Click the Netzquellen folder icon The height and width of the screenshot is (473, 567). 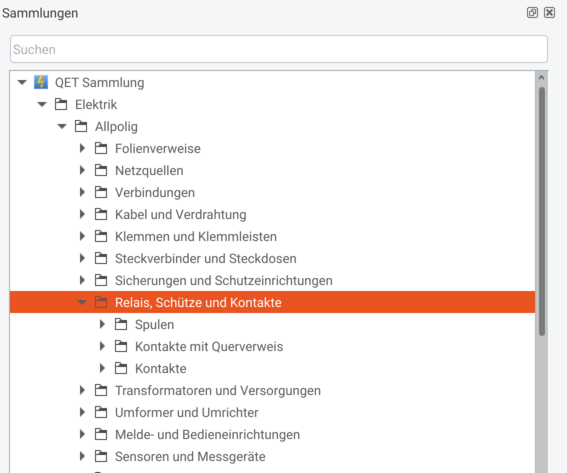(x=101, y=170)
